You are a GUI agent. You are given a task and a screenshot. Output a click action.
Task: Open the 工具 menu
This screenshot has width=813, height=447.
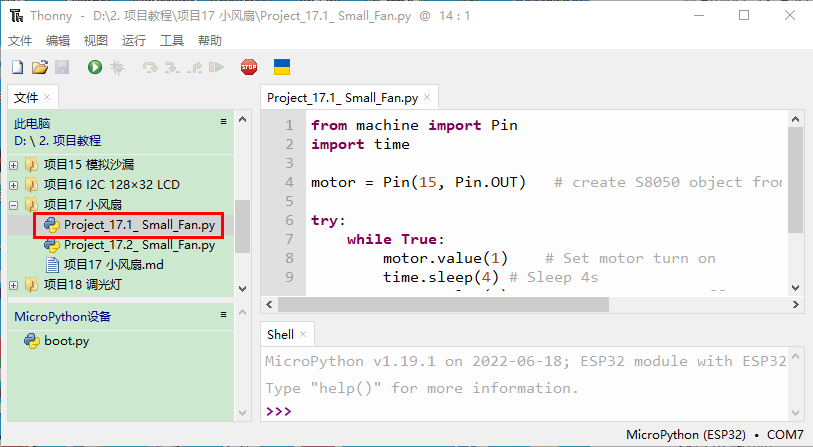point(172,40)
